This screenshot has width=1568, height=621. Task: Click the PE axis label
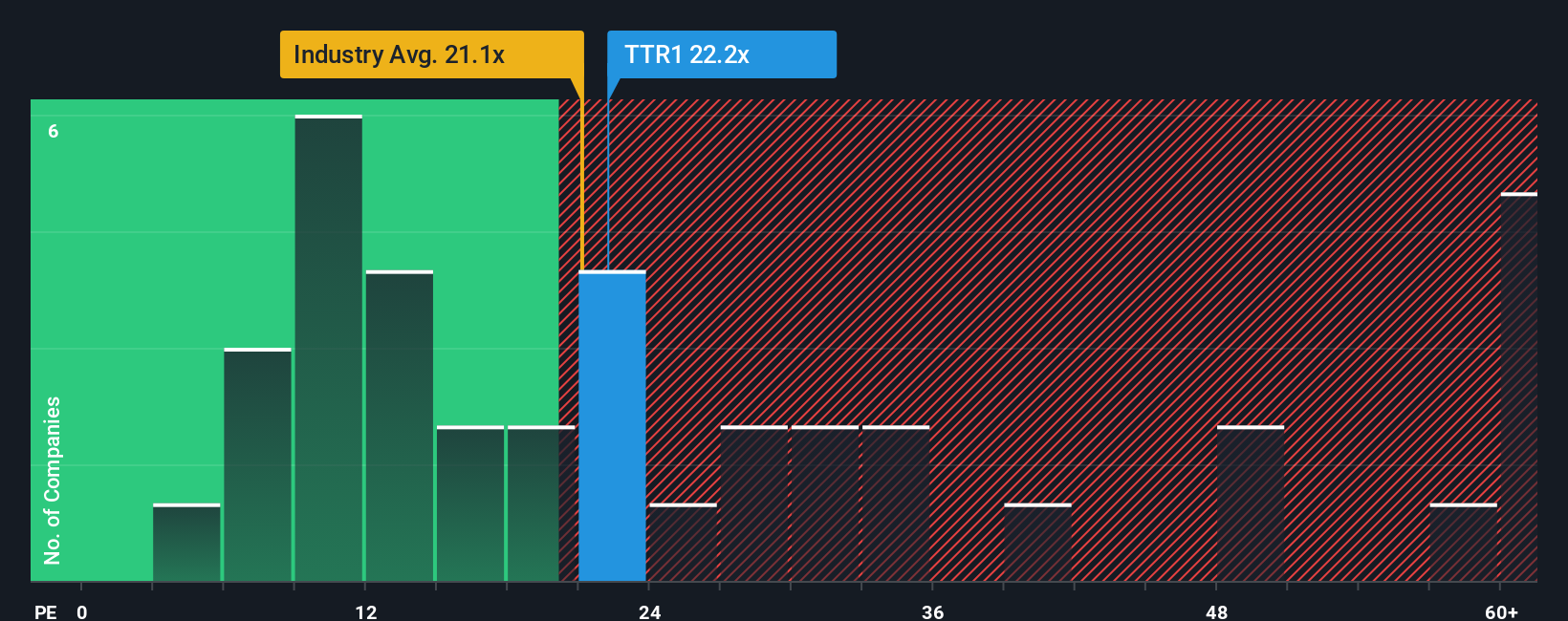(45, 611)
